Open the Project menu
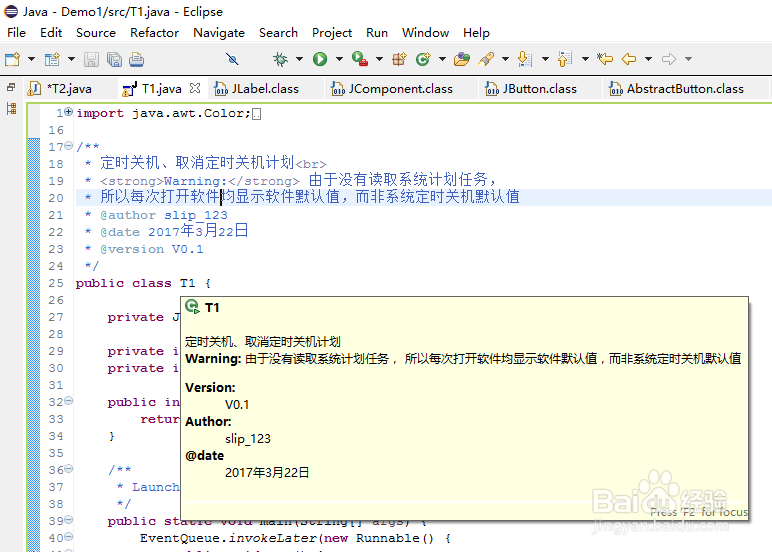The width and height of the screenshot is (772, 552). click(x=332, y=32)
